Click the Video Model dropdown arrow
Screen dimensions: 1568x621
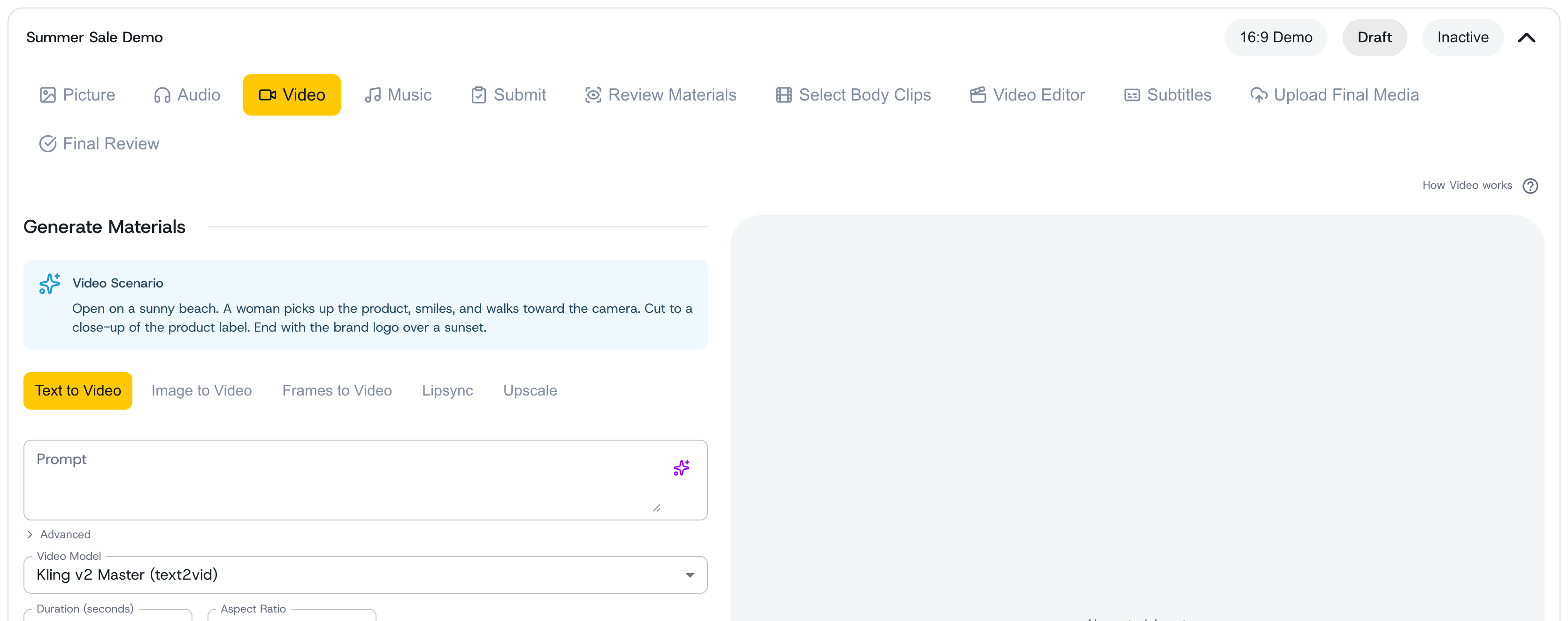pyautogui.click(x=689, y=575)
